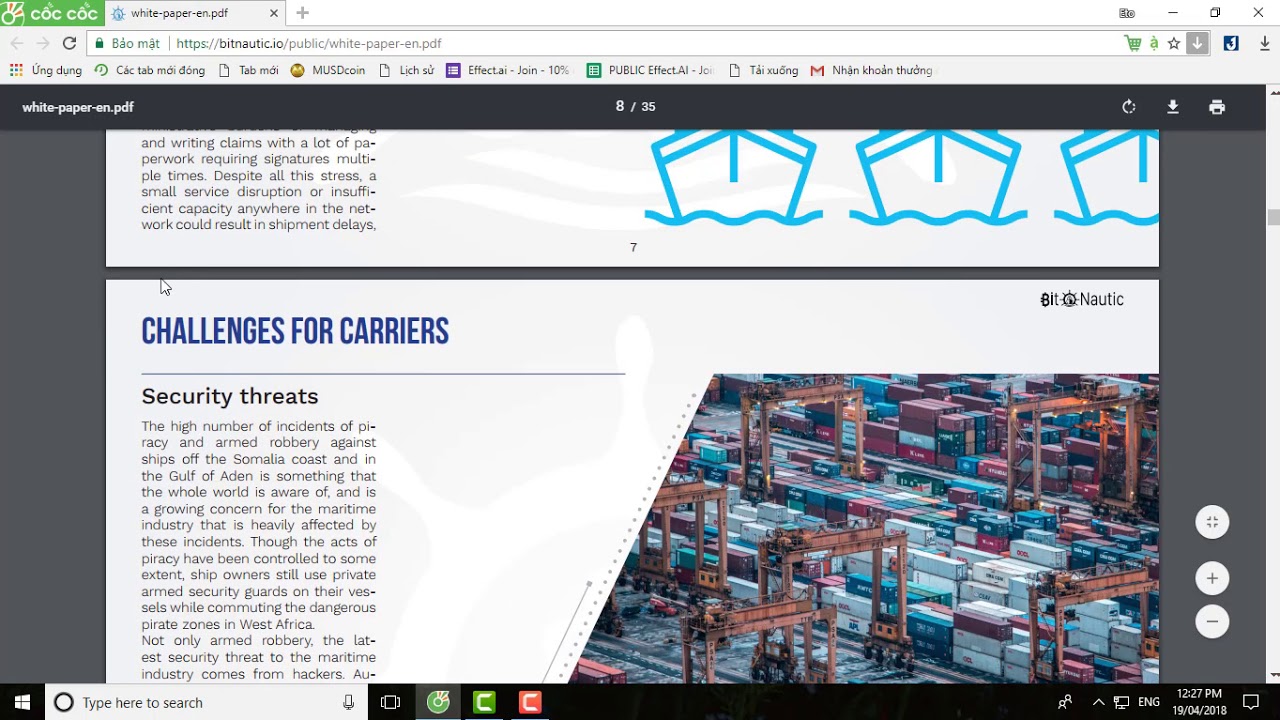Open the People icon in system tray
This screenshot has height=720, width=1280.
pos(1066,702)
